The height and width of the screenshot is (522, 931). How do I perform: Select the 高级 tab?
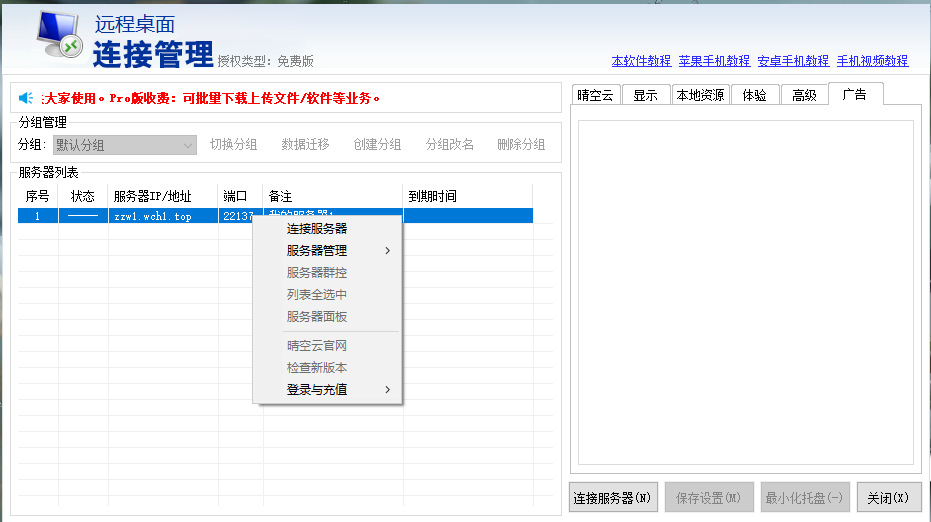804,96
